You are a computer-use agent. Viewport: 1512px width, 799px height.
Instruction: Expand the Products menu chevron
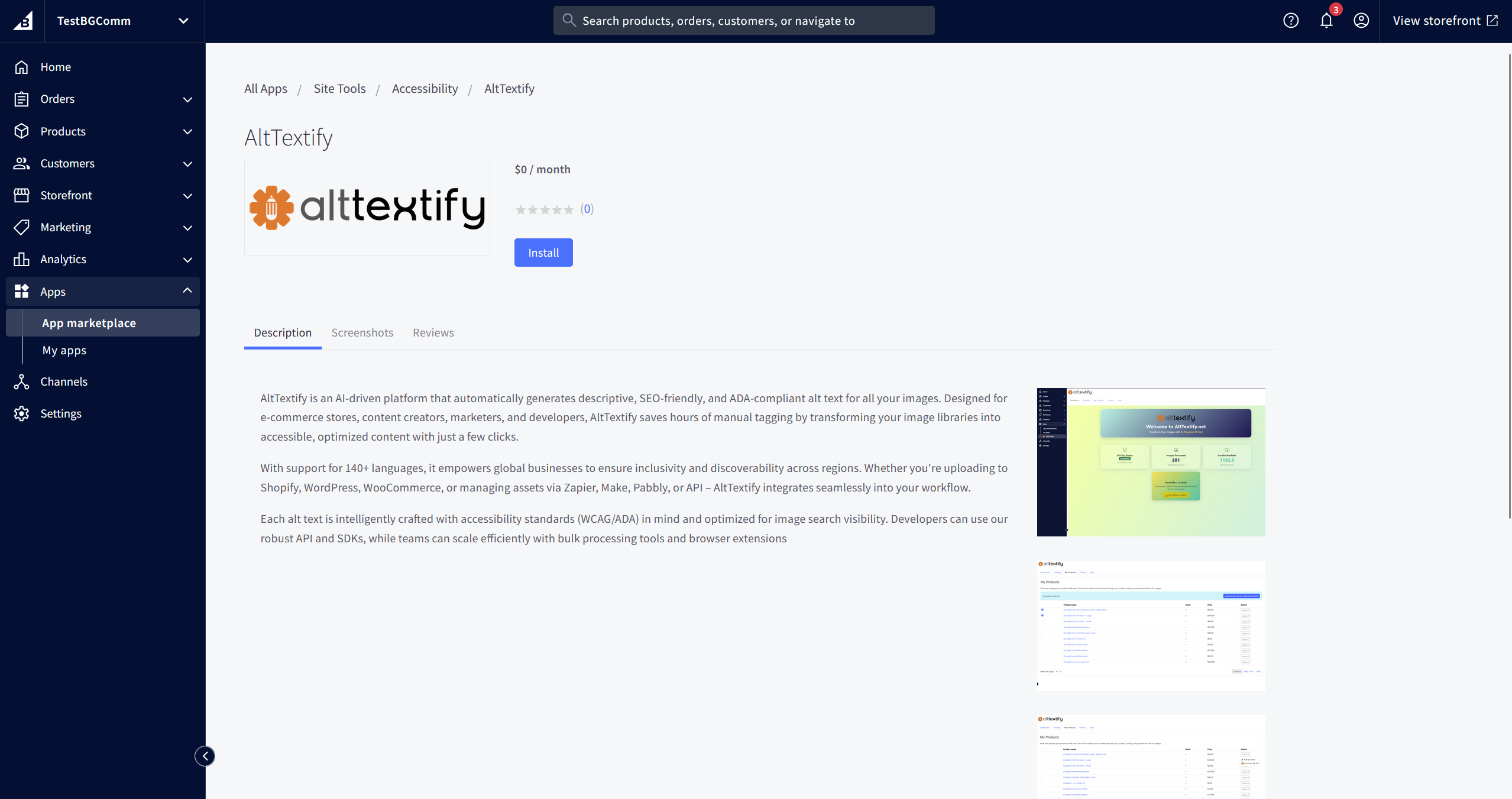pyautogui.click(x=187, y=131)
